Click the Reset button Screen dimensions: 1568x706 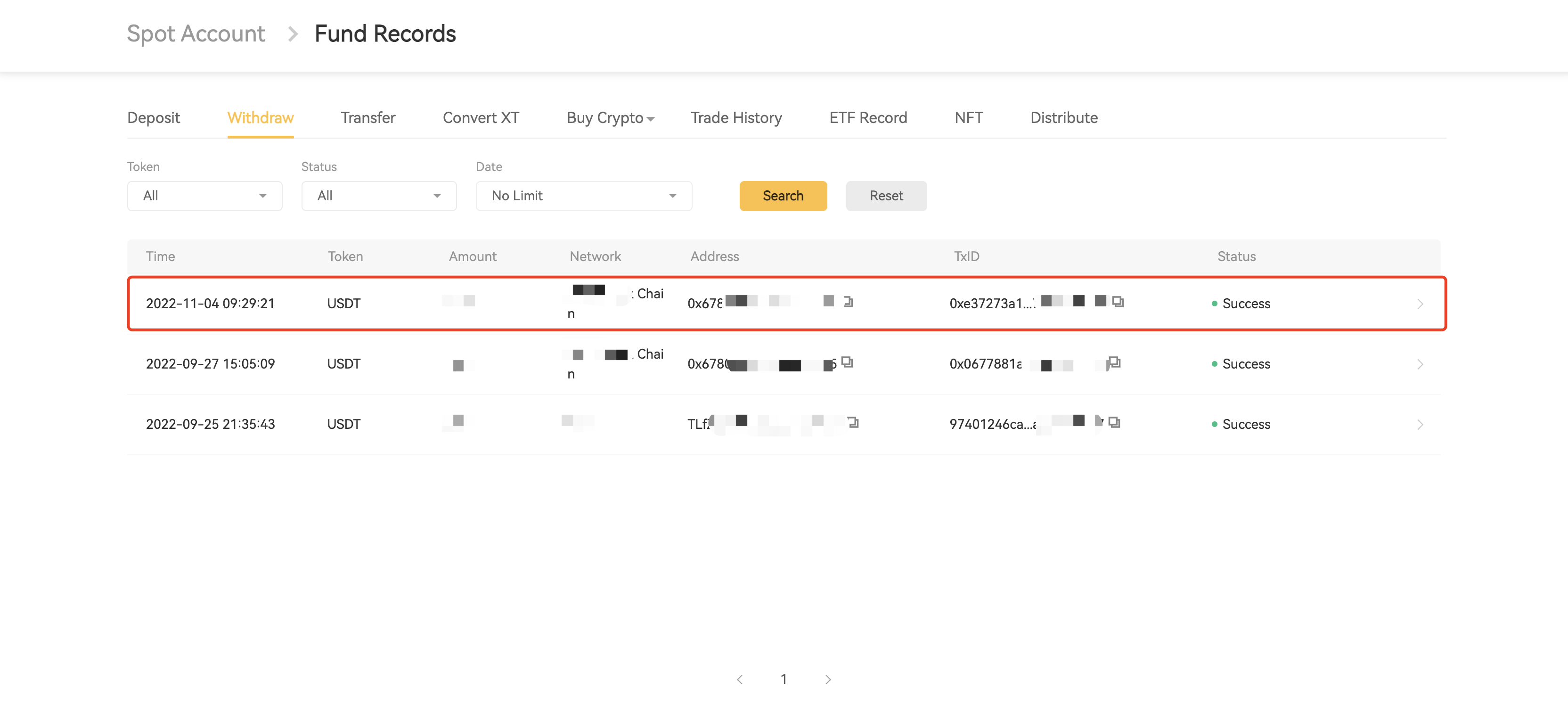click(x=886, y=196)
